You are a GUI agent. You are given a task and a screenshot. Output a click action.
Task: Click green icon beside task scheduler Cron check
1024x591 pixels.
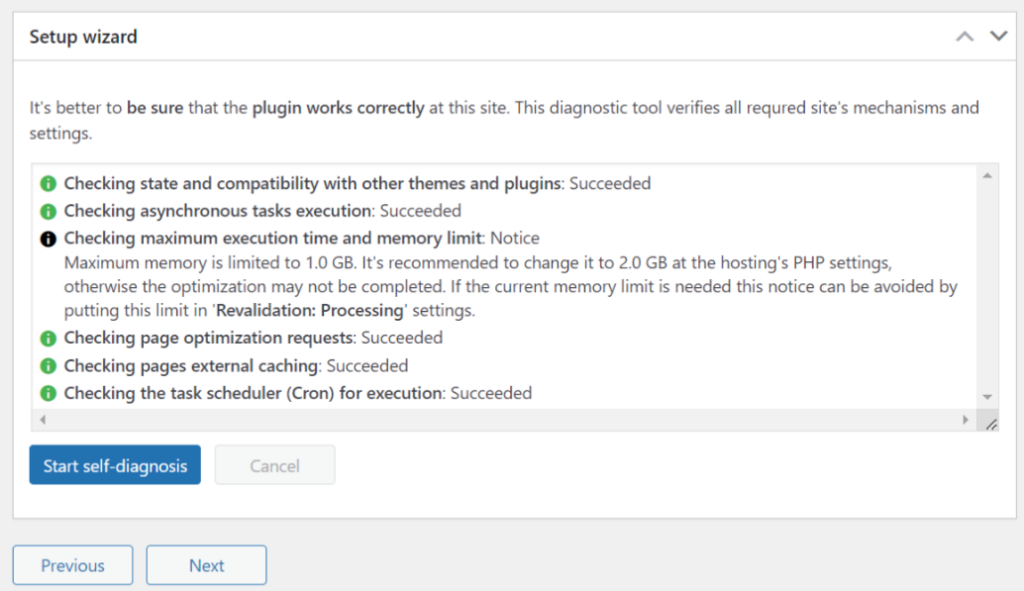pyautogui.click(x=48, y=393)
